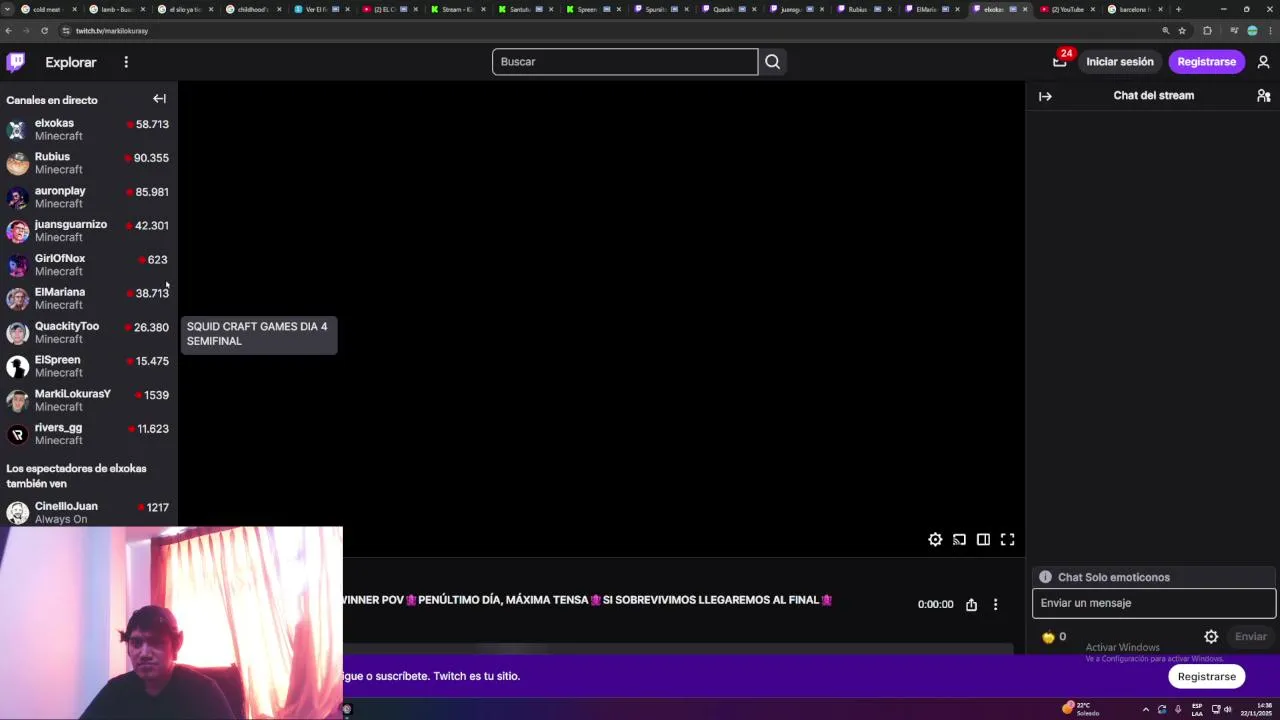This screenshot has height=720, width=1280.
Task: Click the chat message input field
Action: coord(1154,603)
